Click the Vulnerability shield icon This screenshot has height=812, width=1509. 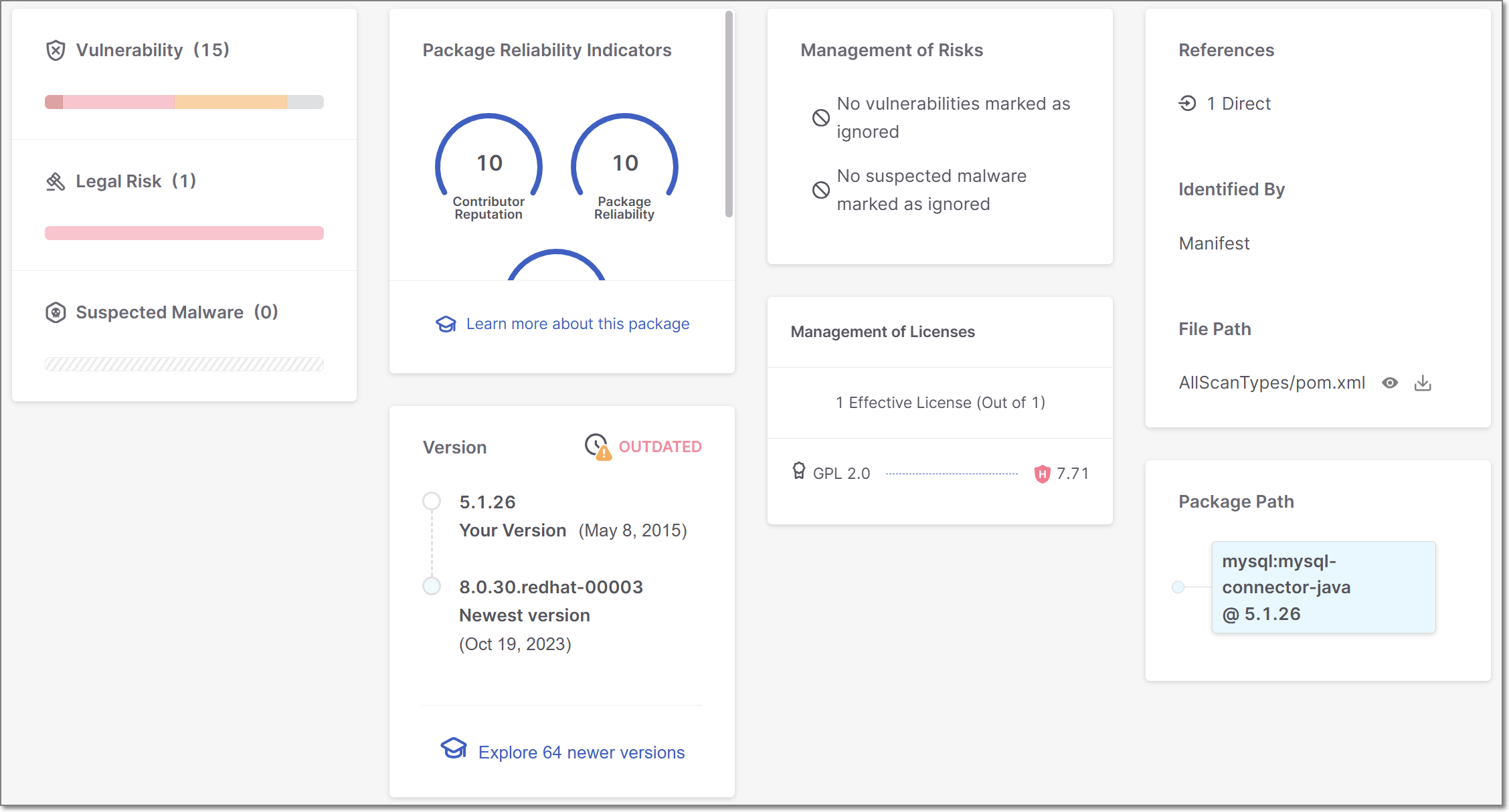(x=56, y=50)
